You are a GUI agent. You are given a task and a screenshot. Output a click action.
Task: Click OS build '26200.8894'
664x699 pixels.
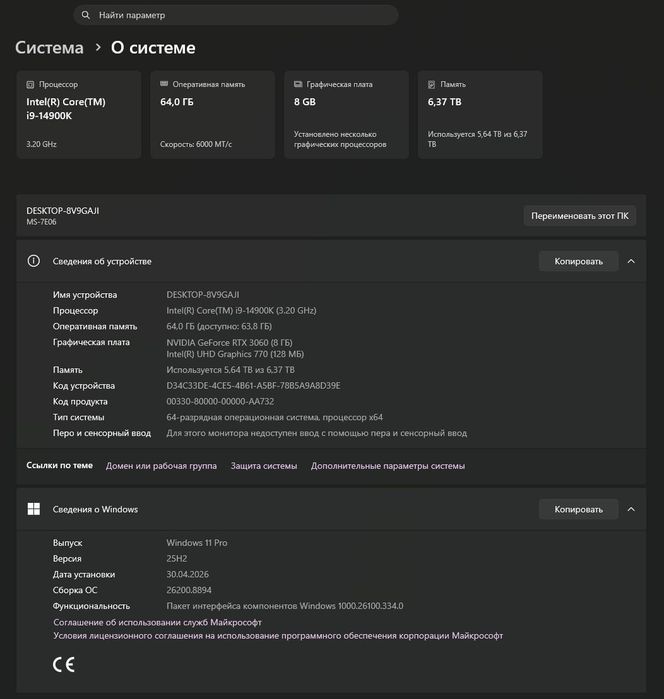[x=189, y=590]
